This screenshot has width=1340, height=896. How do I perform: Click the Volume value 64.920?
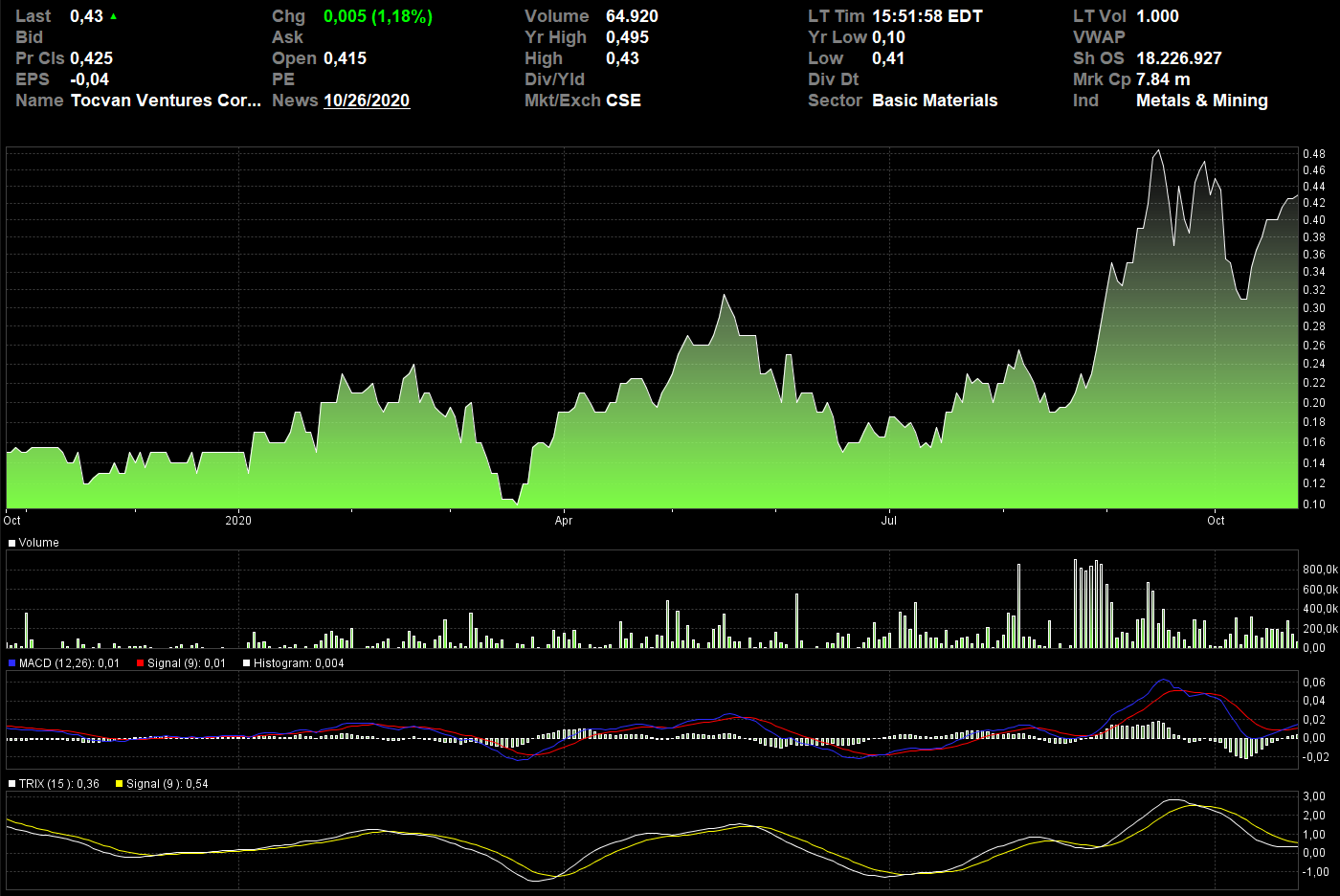tap(632, 16)
